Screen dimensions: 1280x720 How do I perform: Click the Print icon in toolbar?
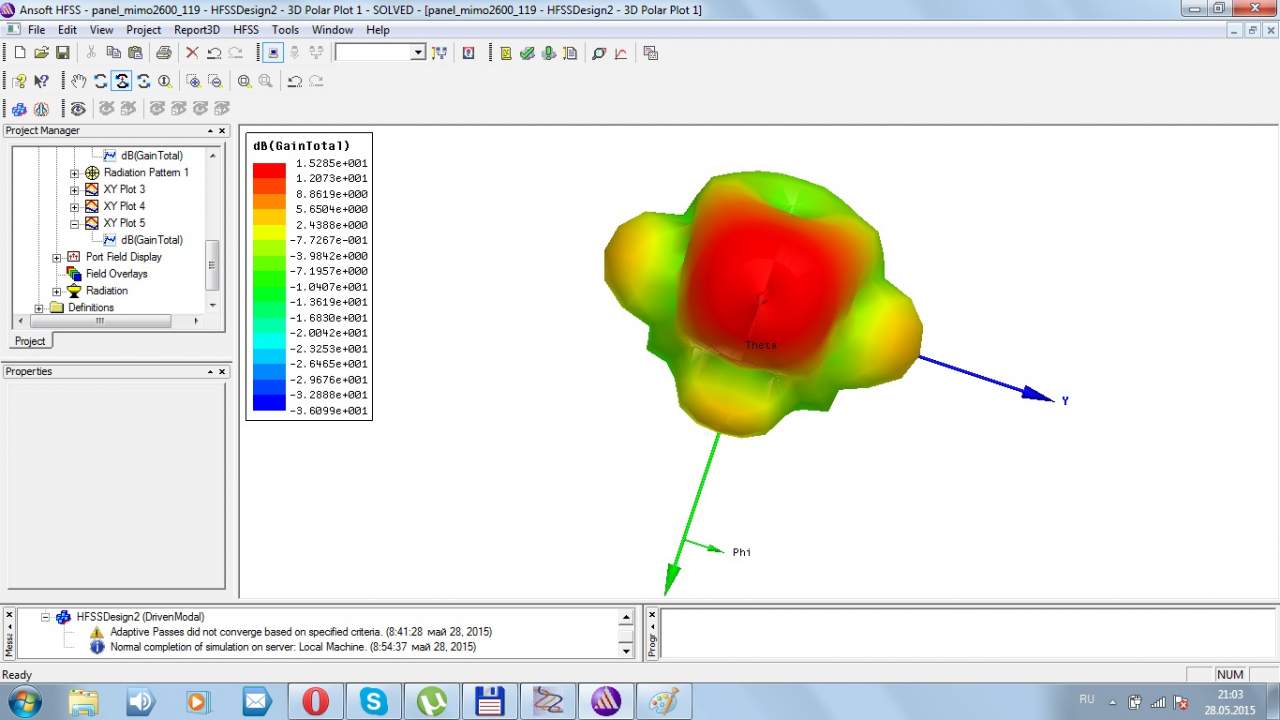point(163,53)
